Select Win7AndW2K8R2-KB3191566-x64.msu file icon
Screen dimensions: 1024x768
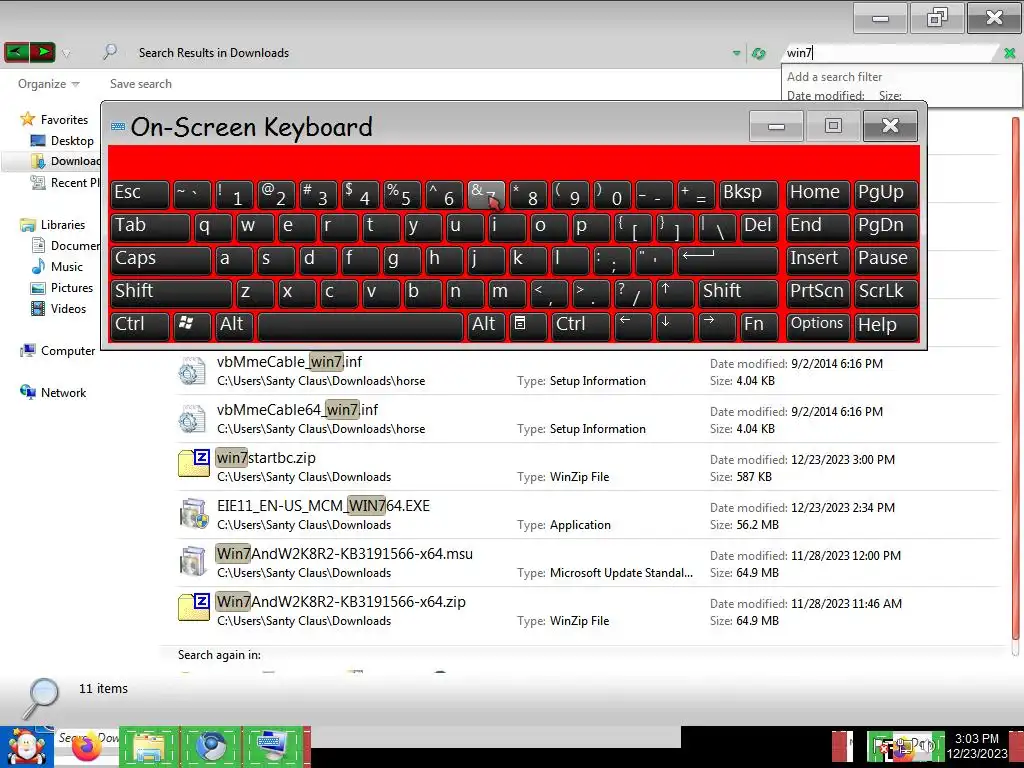[x=193, y=561]
